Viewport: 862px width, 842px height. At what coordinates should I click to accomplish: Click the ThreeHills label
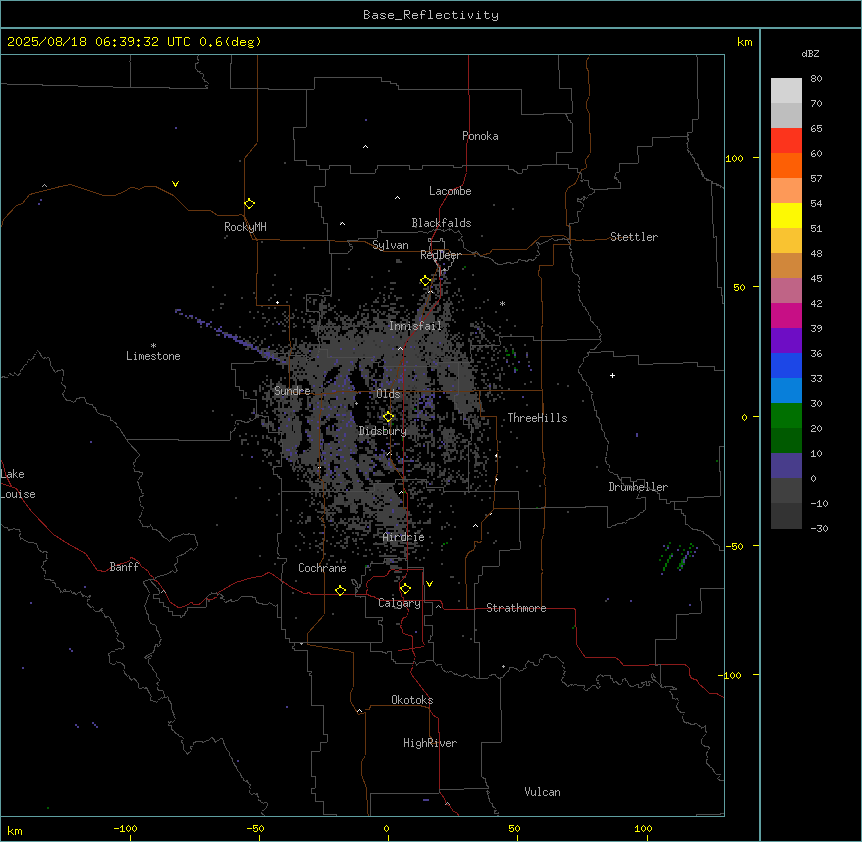pyautogui.click(x=537, y=418)
